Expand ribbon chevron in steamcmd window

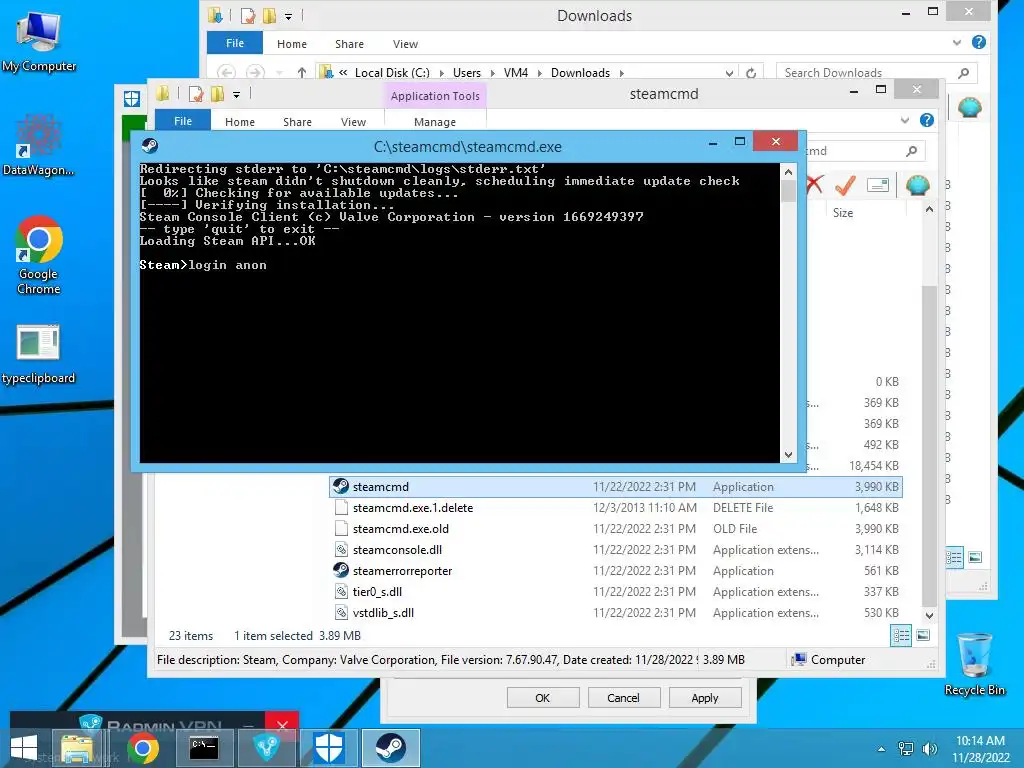point(904,120)
